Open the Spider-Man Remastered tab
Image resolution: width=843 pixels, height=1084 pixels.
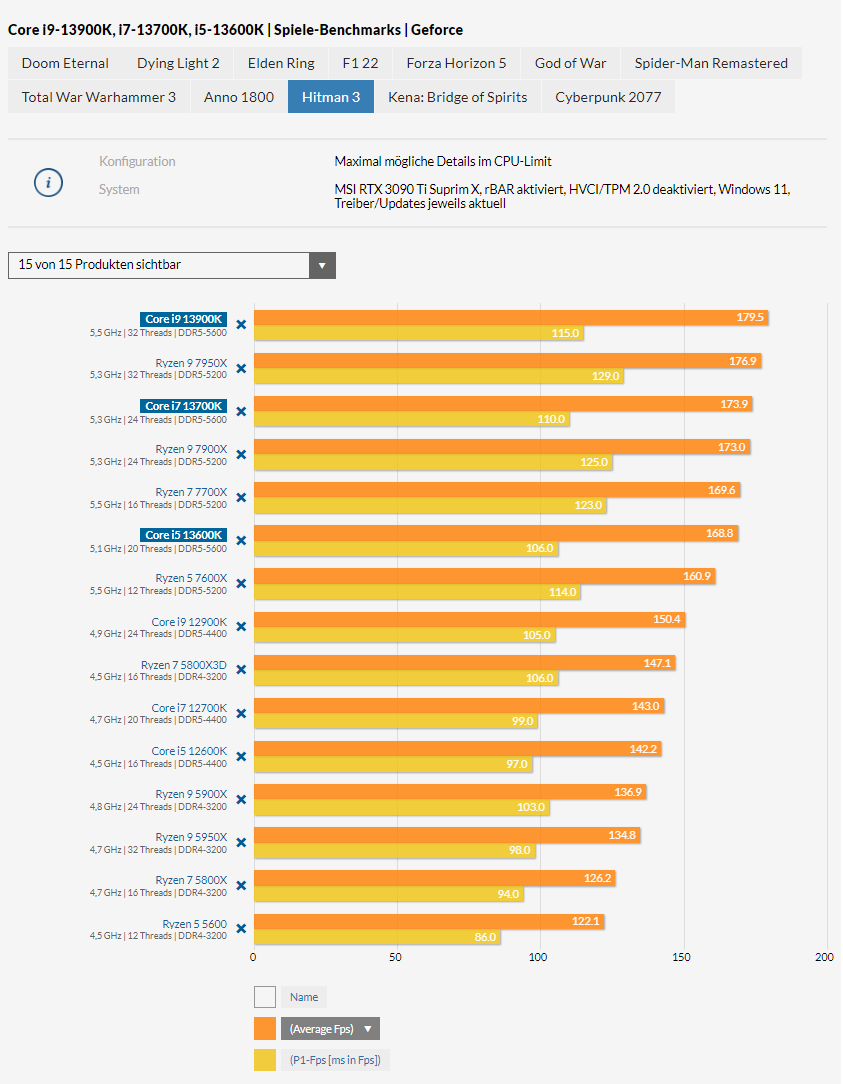pos(711,63)
